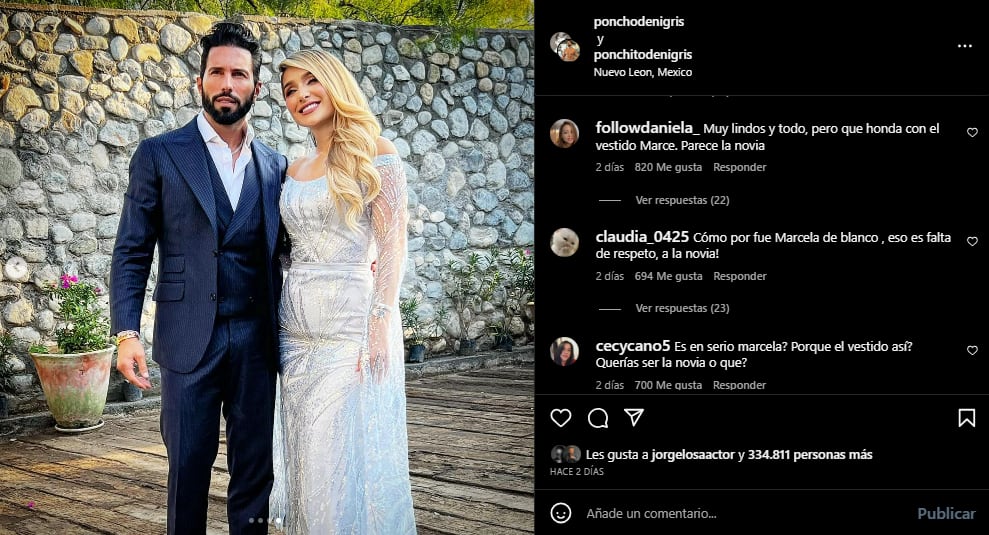Expand the 22 replies under followdaniela_

(x=682, y=200)
